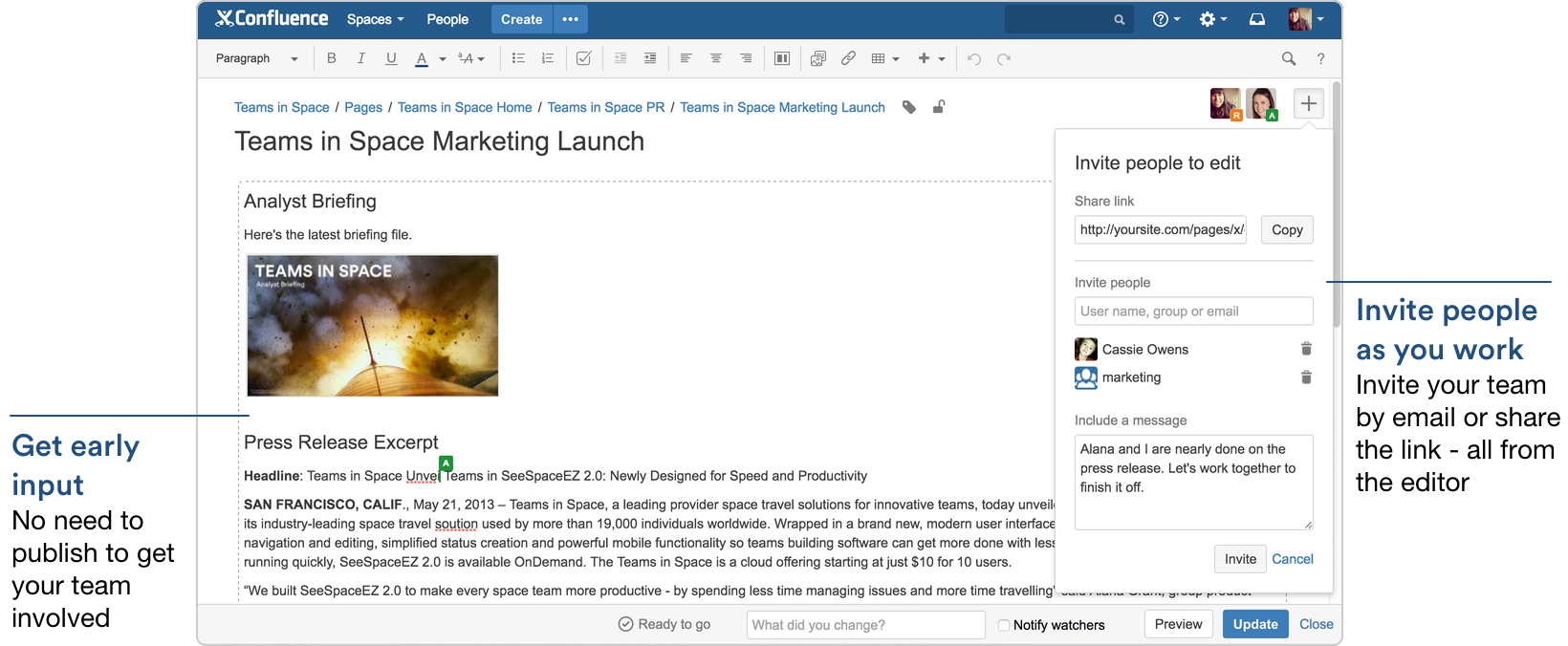Open the Teams in Space breadcrumb
The width and height of the screenshot is (1568, 646).
(282, 107)
